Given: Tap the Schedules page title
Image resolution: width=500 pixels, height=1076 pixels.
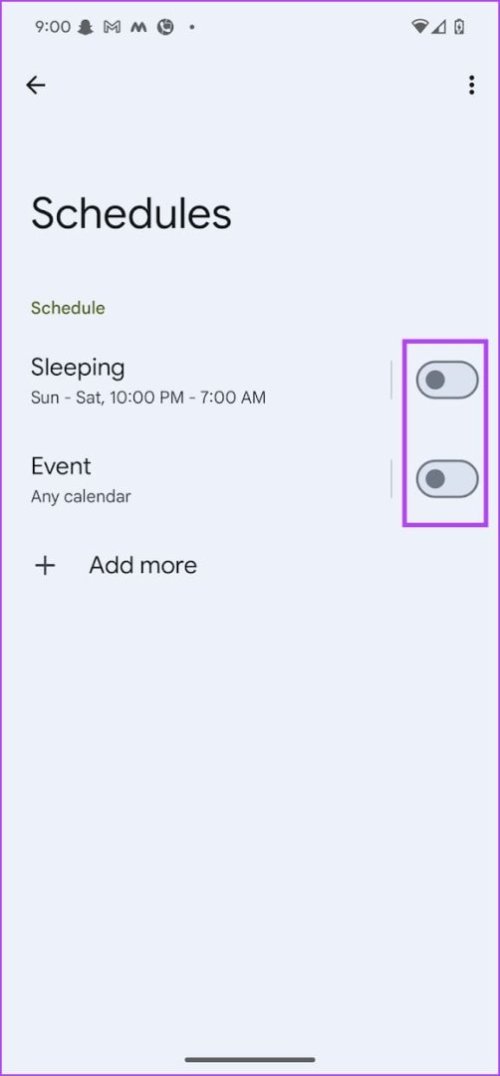Looking at the screenshot, I should 131,213.
